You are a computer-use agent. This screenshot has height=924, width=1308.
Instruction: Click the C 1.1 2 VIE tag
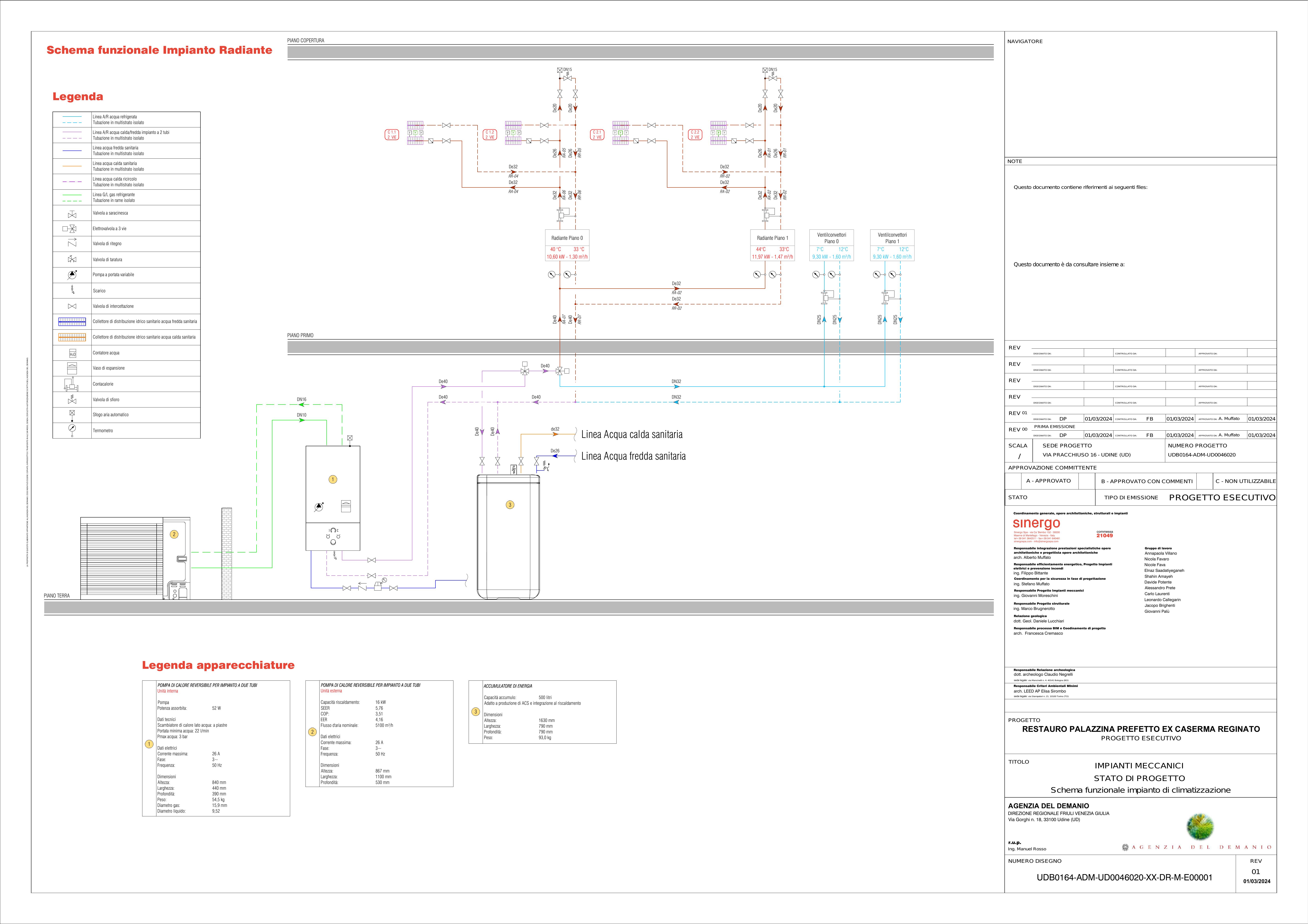point(392,135)
